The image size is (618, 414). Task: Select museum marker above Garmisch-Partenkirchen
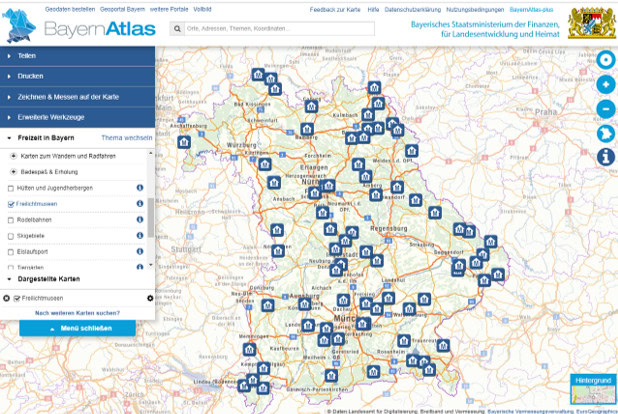(x=331, y=375)
